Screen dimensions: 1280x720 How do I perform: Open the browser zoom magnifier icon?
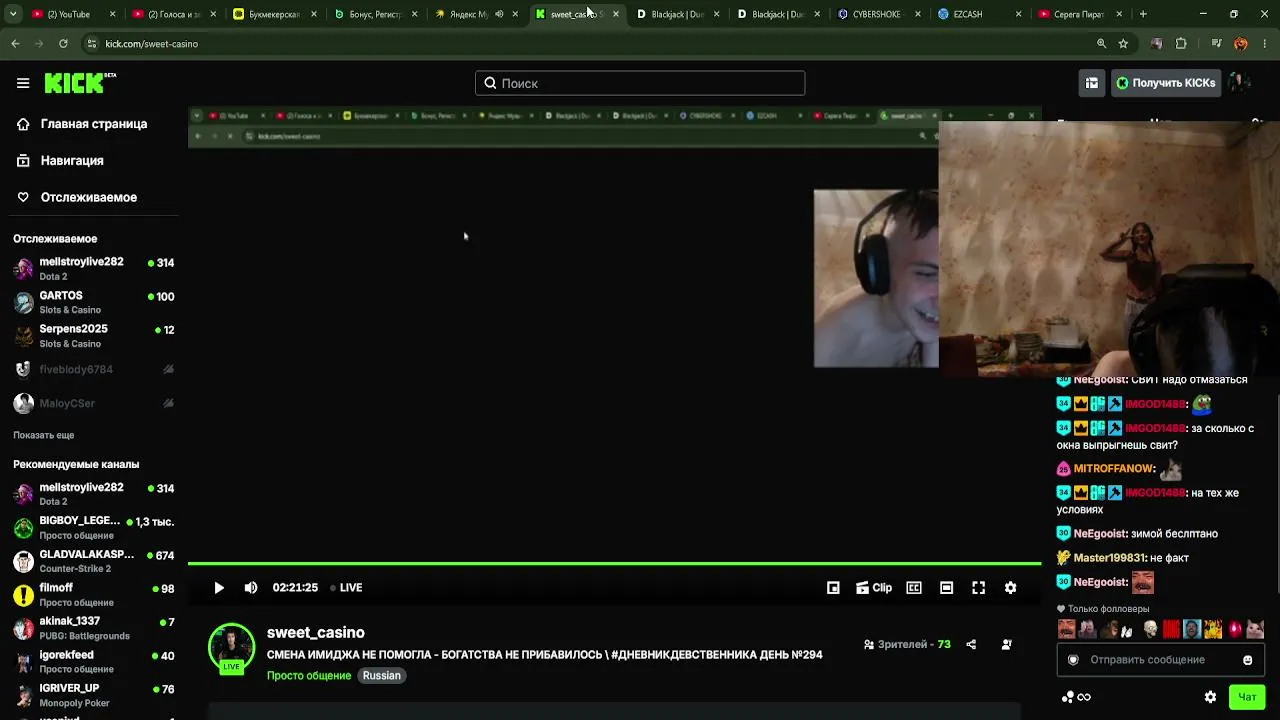click(x=1101, y=44)
